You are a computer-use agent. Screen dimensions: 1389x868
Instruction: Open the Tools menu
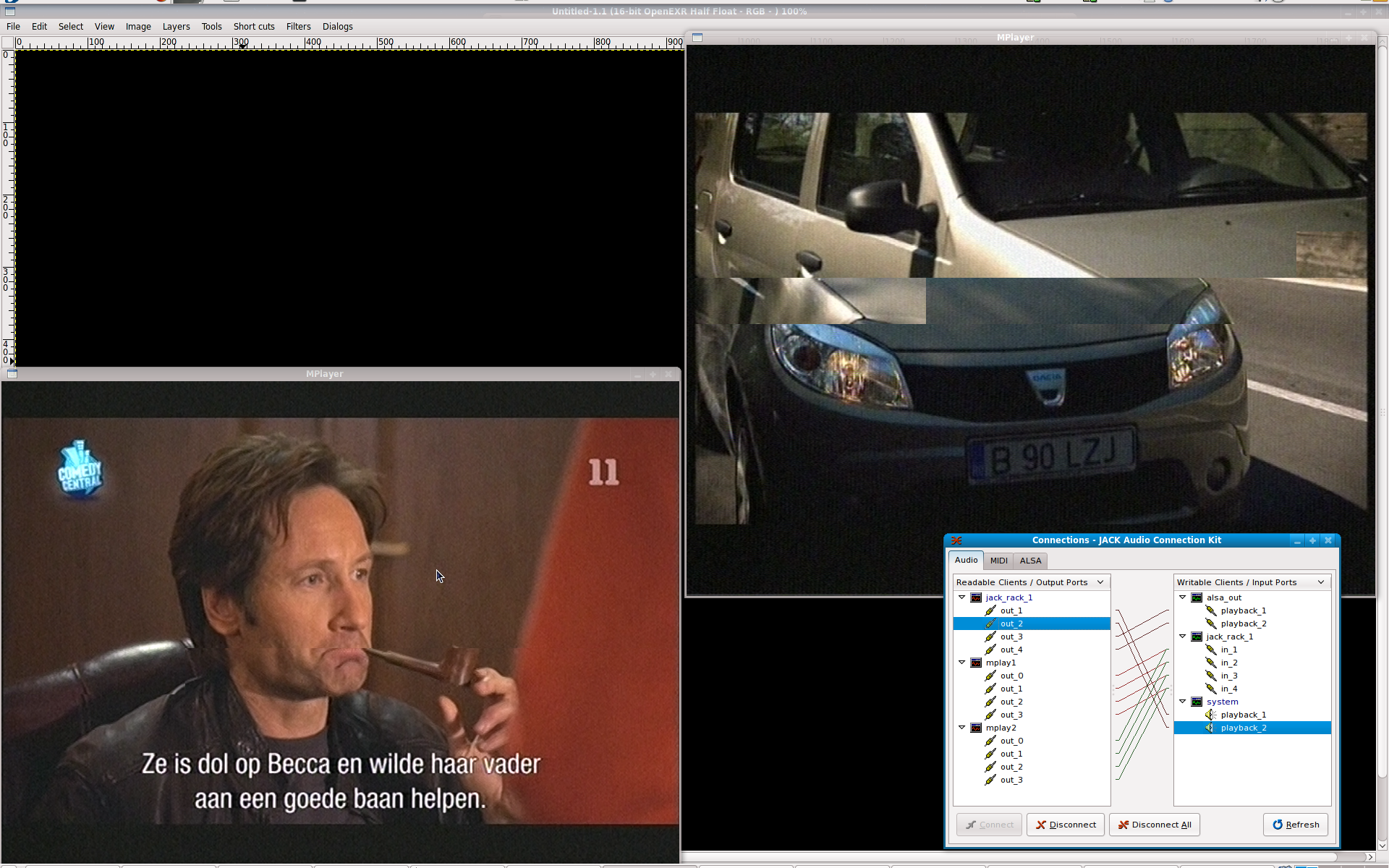point(211,27)
